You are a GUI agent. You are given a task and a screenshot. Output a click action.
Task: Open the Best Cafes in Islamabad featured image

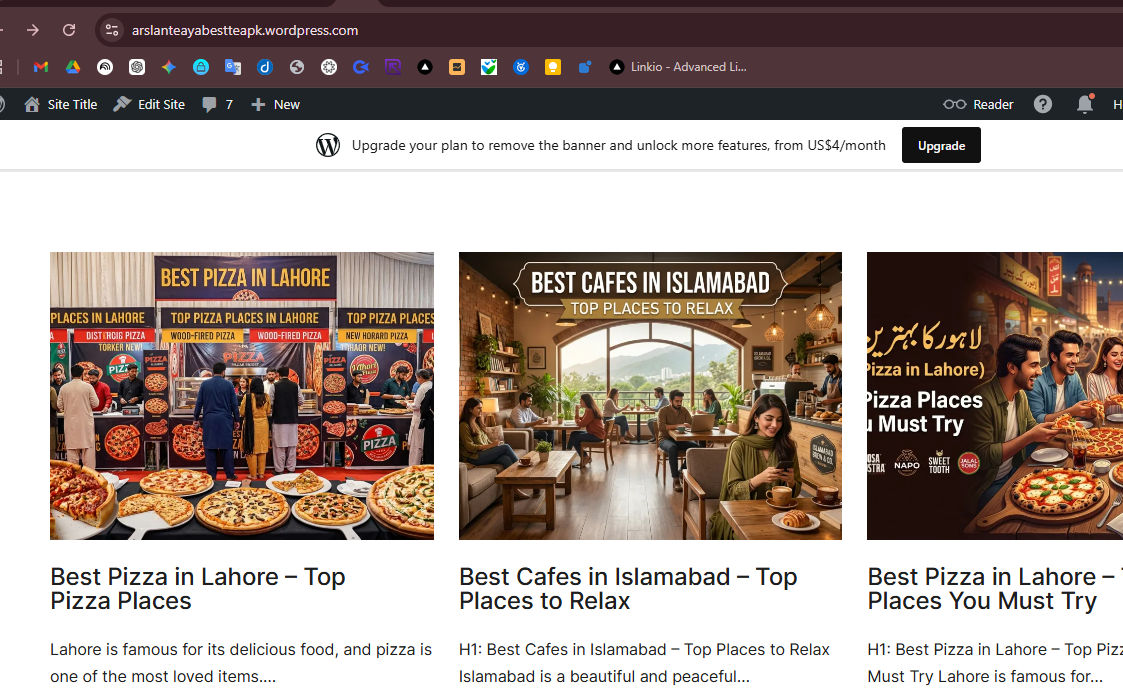click(x=650, y=396)
